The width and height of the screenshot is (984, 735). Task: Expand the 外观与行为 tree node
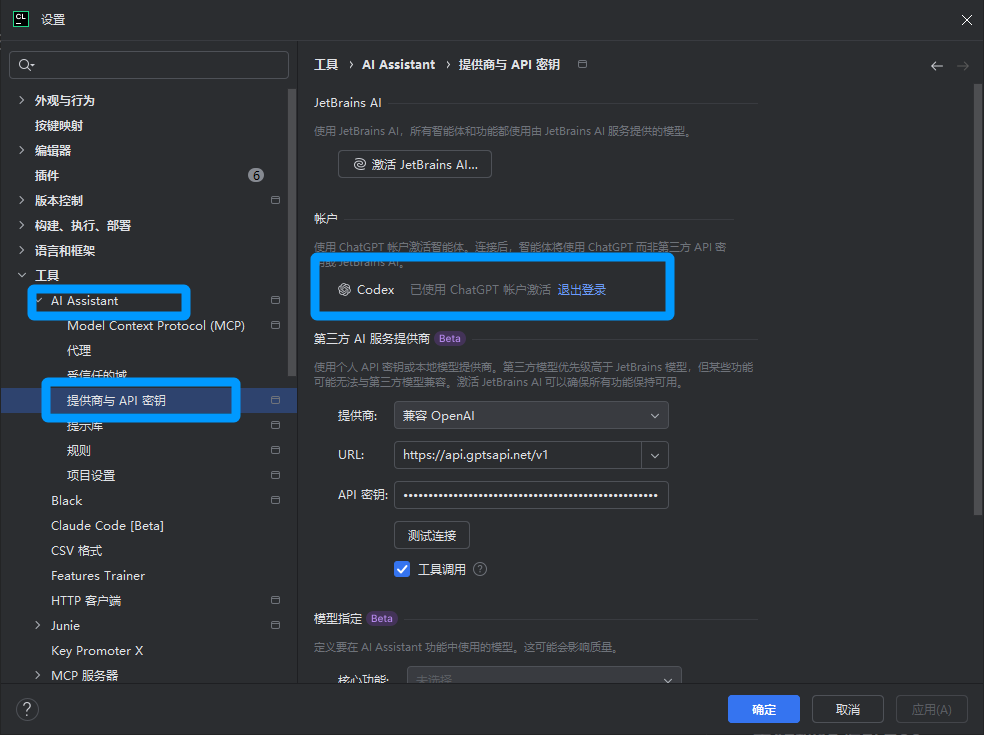coord(22,100)
